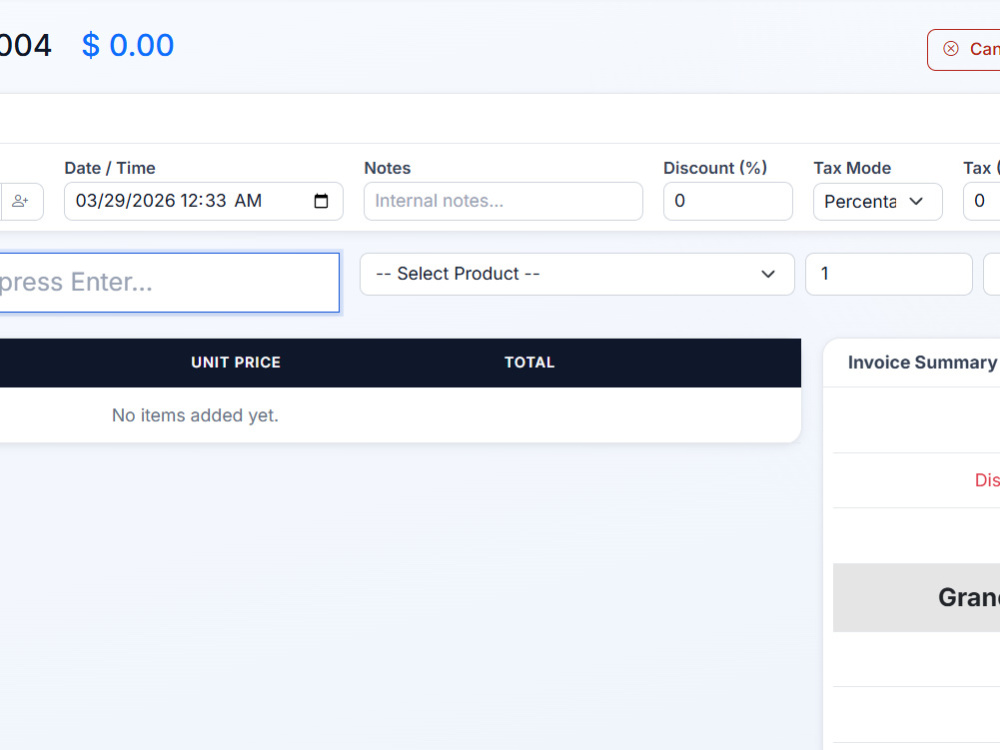Image resolution: width=1000 pixels, height=750 pixels.
Task: Click the Notes label
Action: tap(387, 168)
